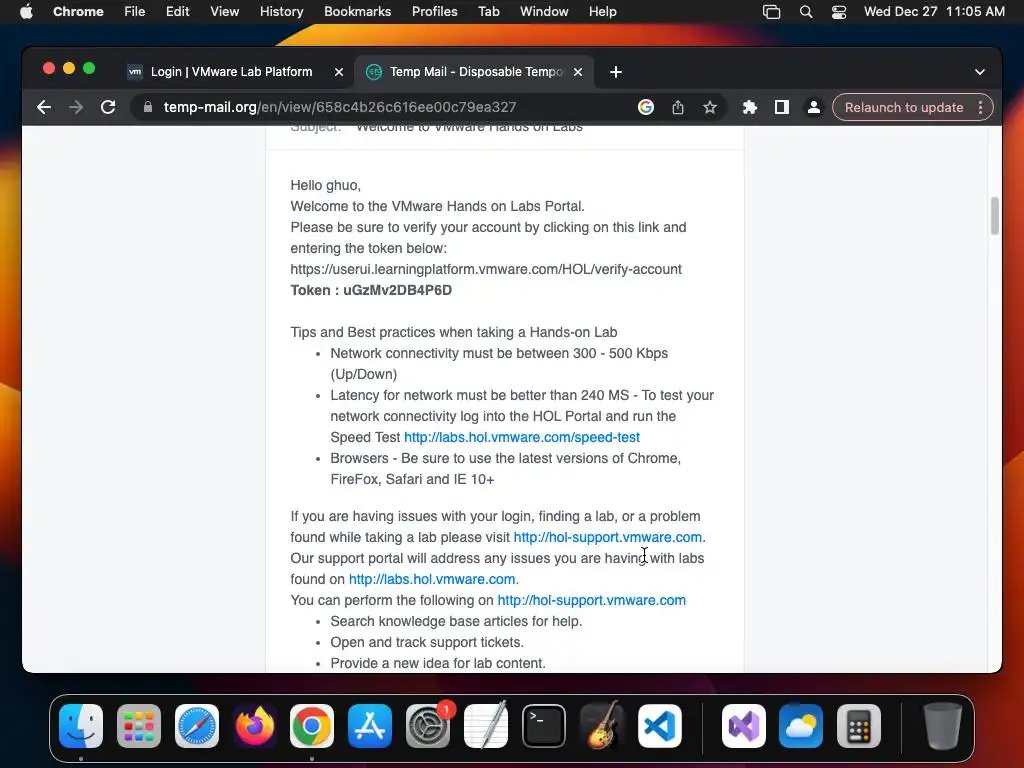The width and height of the screenshot is (1024, 768).
Task: Open App Store from the Dock
Action: click(370, 726)
